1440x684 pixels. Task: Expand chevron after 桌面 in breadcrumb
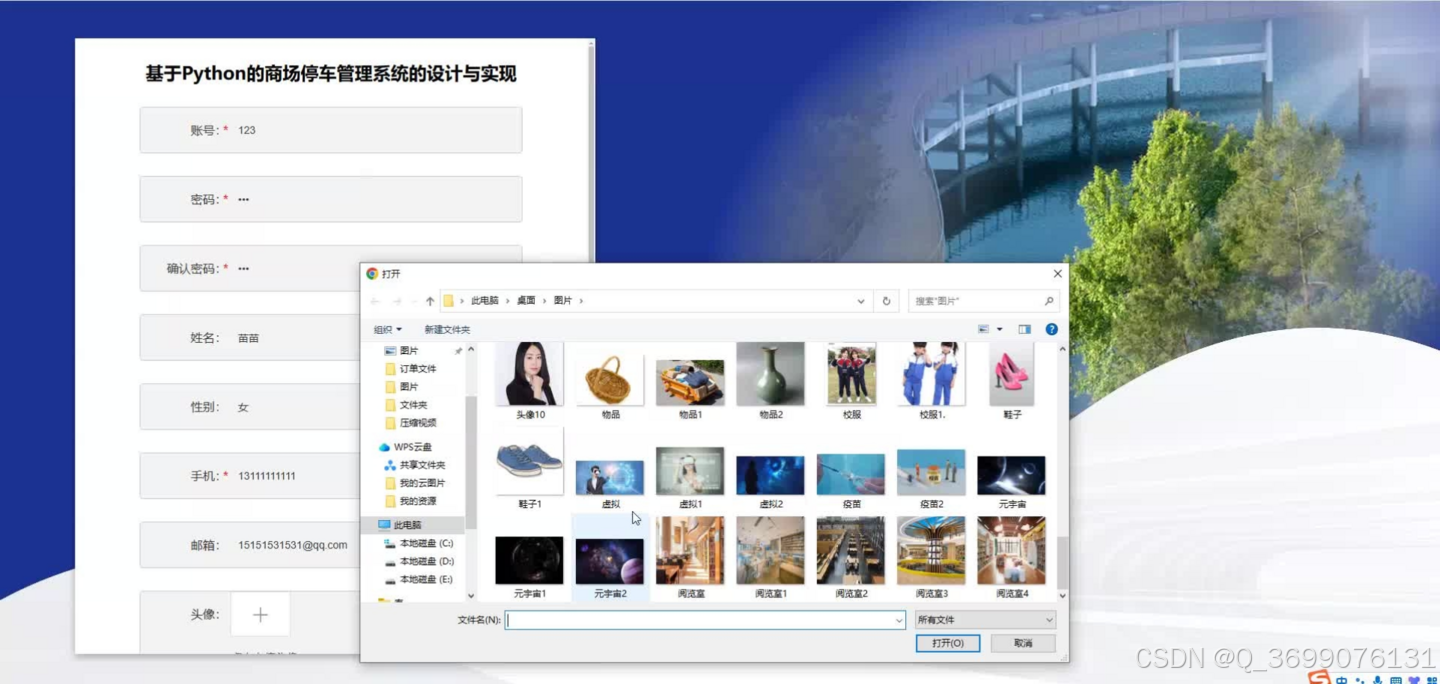[x=545, y=301]
